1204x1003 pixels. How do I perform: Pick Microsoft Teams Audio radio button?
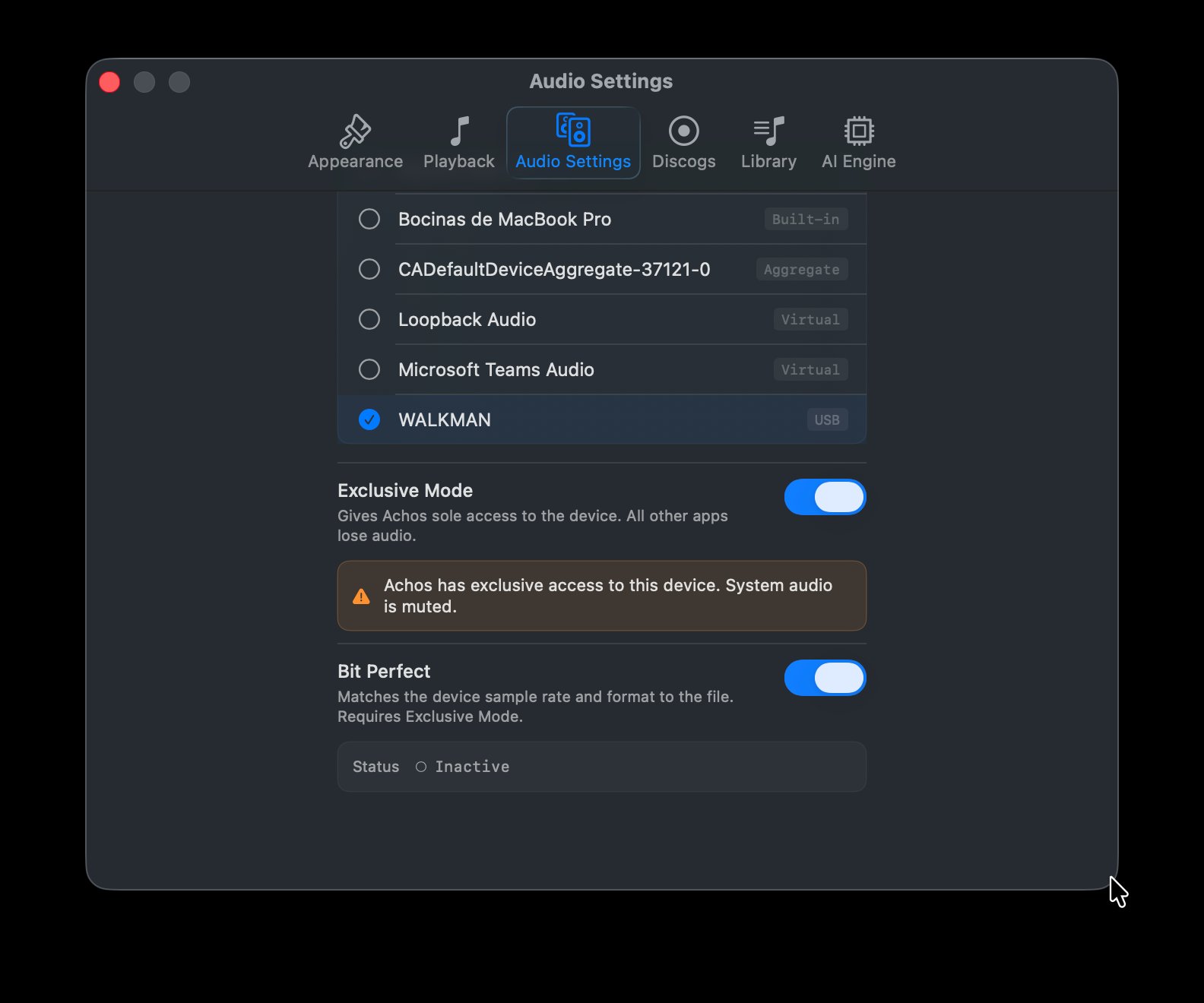[x=369, y=369]
